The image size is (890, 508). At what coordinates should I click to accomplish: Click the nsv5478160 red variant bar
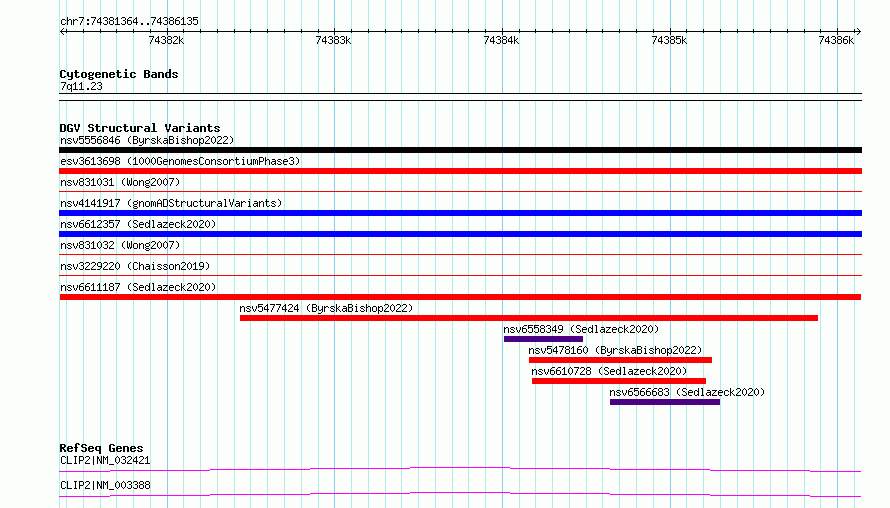pyautogui.click(x=620, y=360)
